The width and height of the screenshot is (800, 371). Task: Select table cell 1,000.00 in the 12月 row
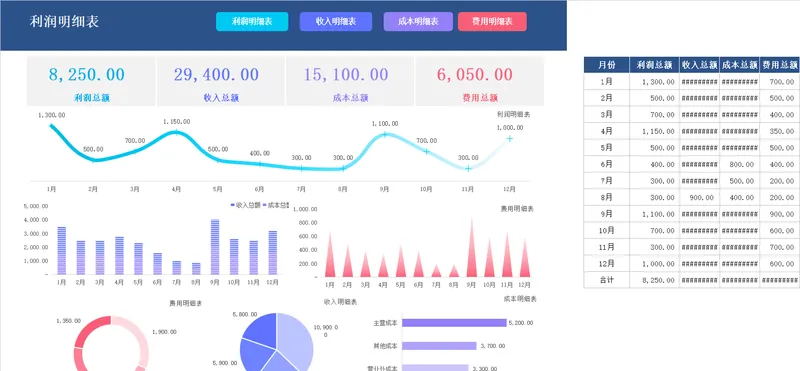pos(654,264)
